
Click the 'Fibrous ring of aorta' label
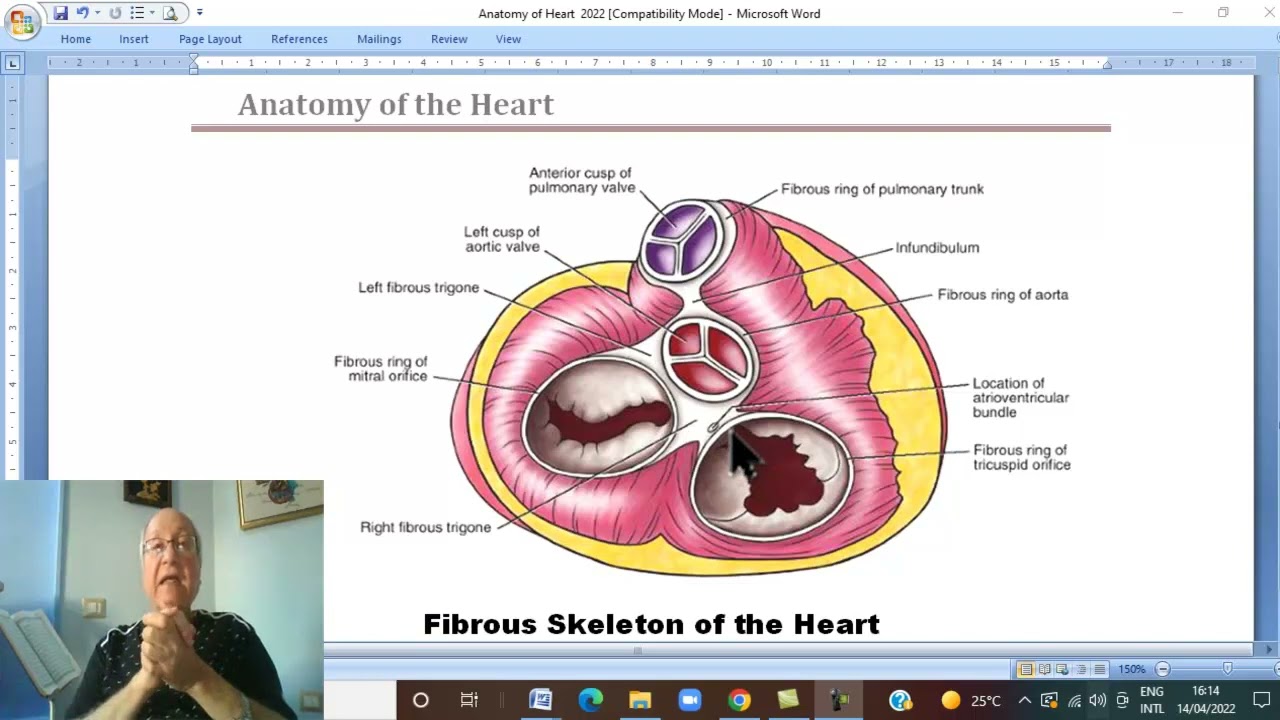tap(1003, 295)
